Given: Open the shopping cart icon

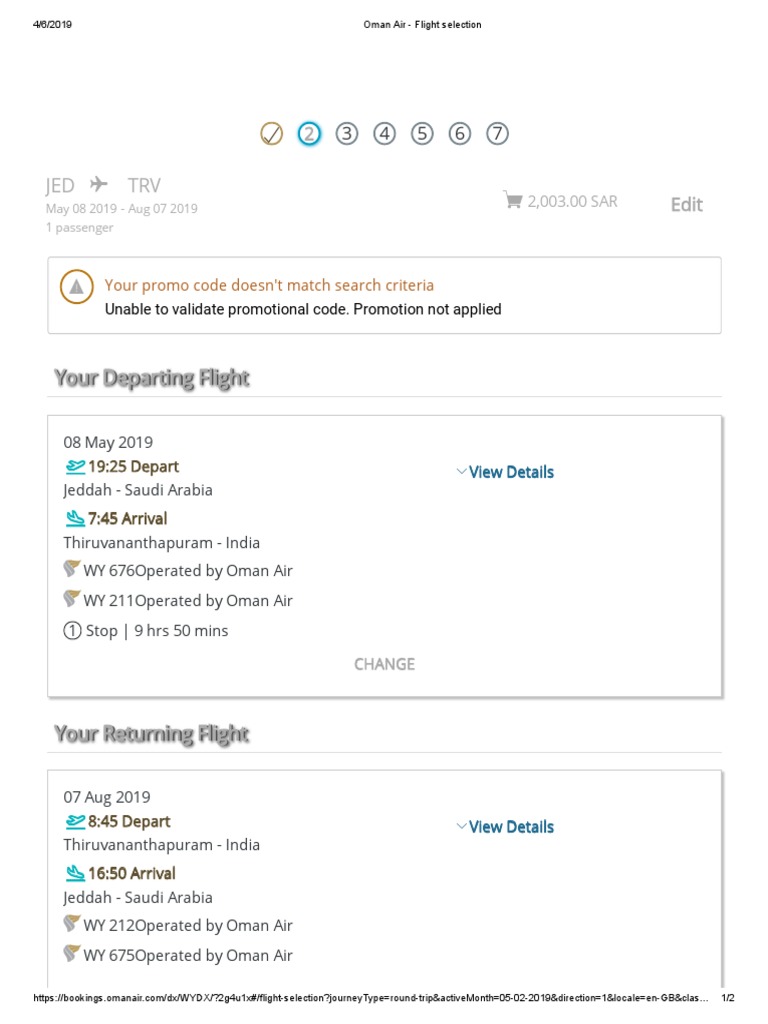Looking at the screenshot, I should pos(513,200).
